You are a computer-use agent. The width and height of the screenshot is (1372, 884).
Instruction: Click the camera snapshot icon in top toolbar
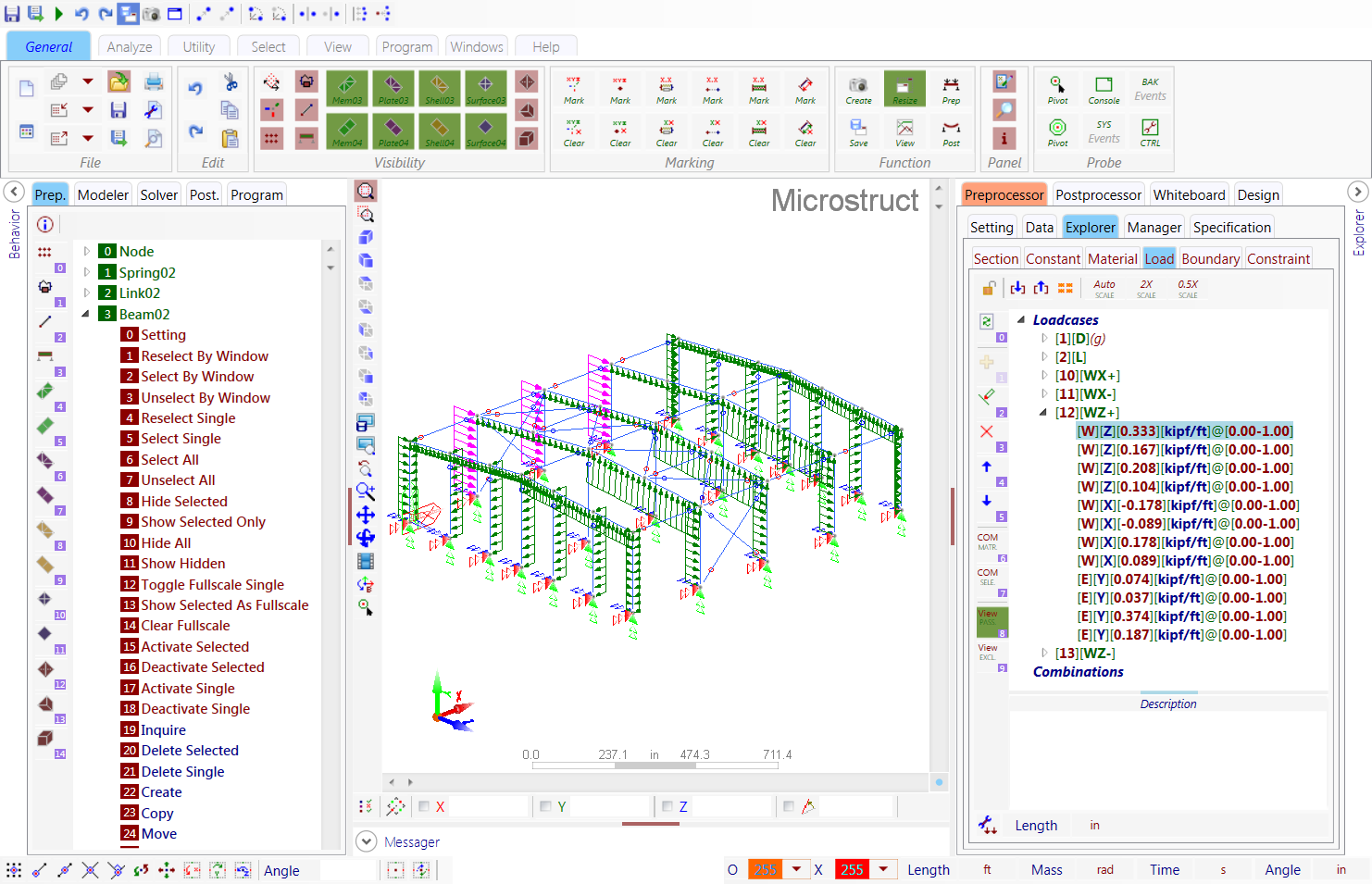[151, 14]
